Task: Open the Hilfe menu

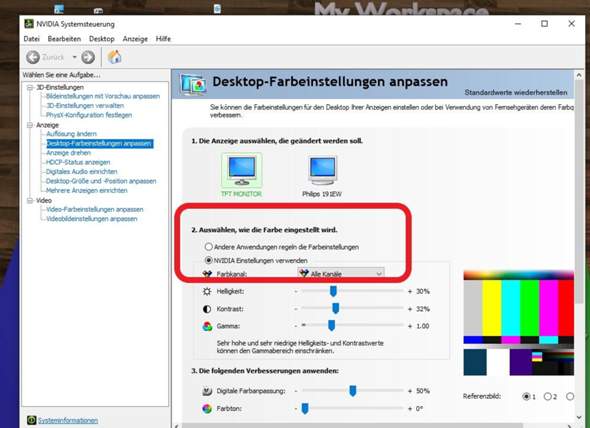Action: 163,39
